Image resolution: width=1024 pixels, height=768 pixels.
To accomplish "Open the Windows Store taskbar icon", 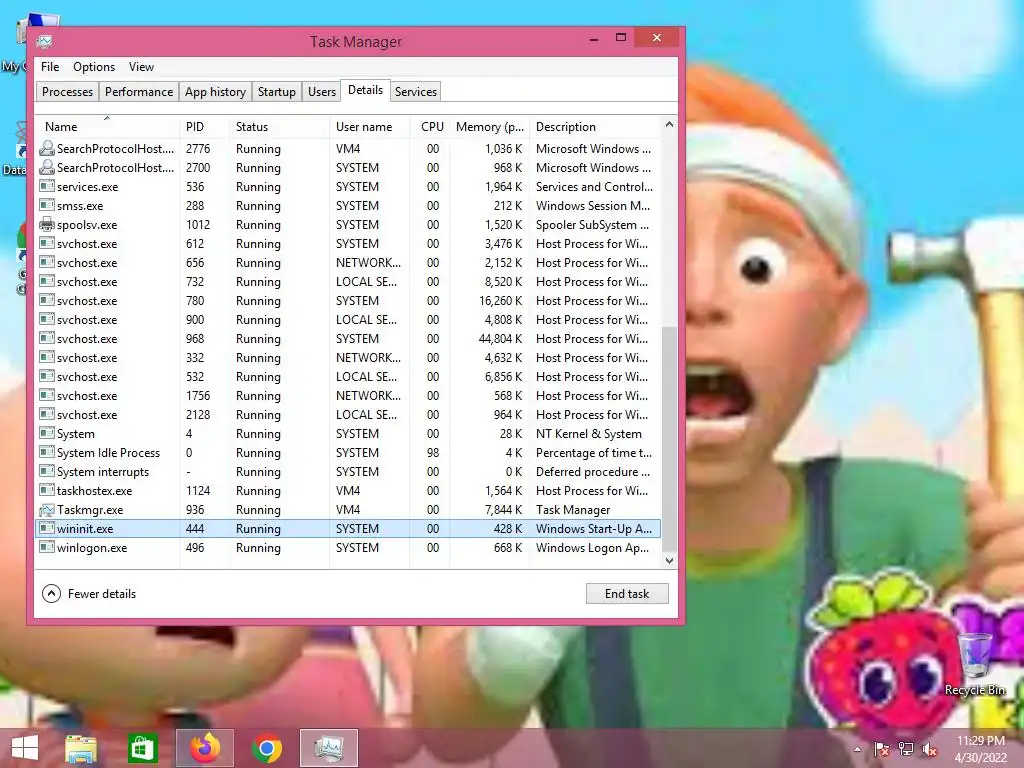I will point(142,748).
